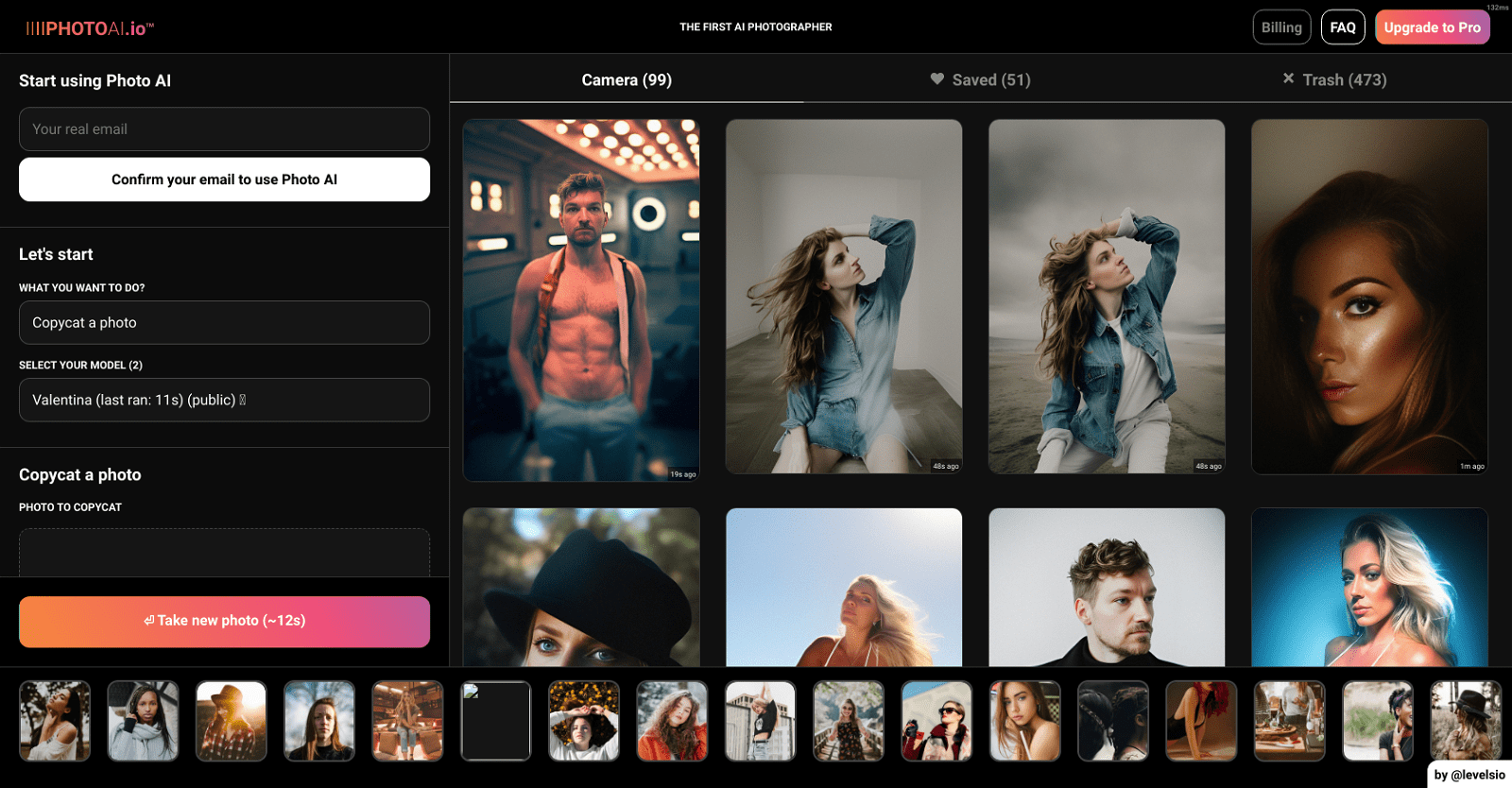1512x788 pixels.
Task: Select sample of woman with hand on neck
Action: pos(55,721)
